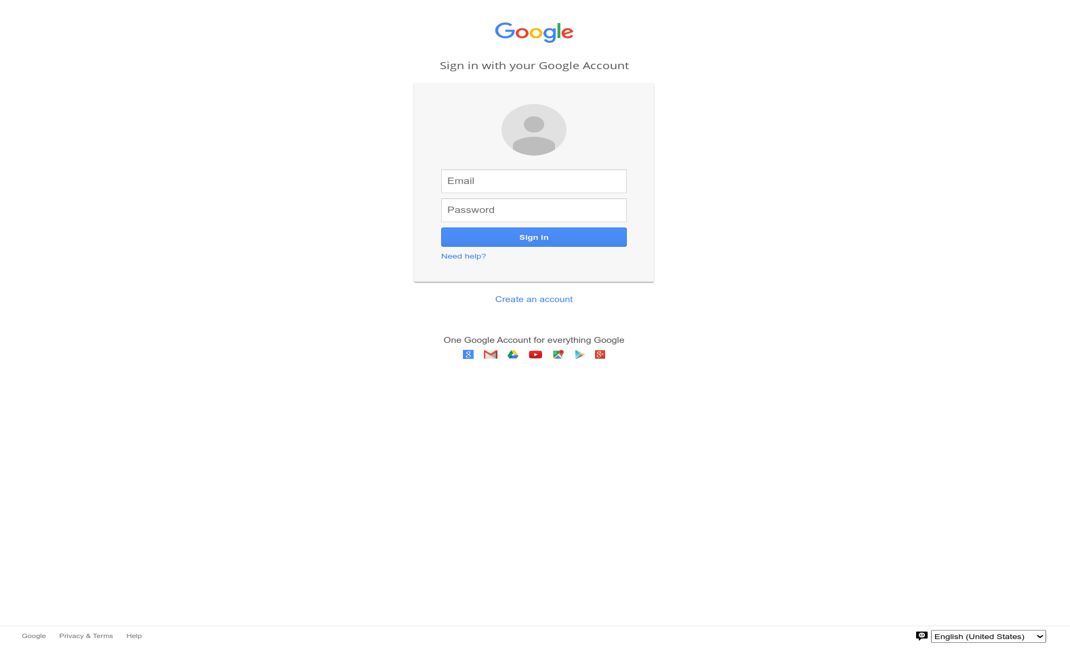Click the Google Play icon
This screenshot has height=663, width=1070.
coord(579,355)
